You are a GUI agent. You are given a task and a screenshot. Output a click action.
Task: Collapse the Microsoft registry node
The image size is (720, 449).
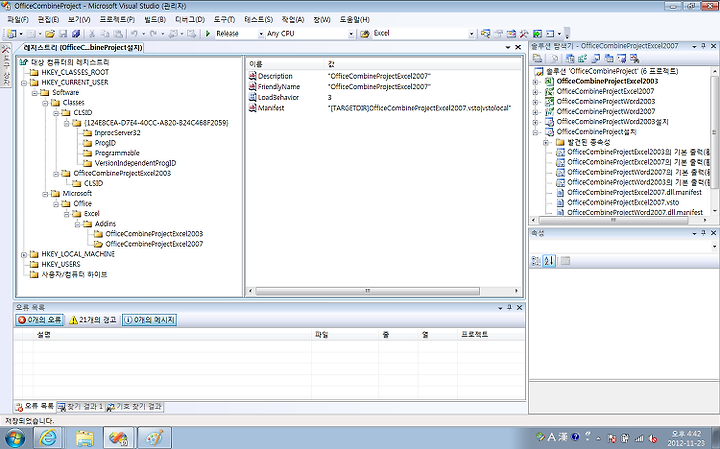pyautogui.click(x=45, y=194)
